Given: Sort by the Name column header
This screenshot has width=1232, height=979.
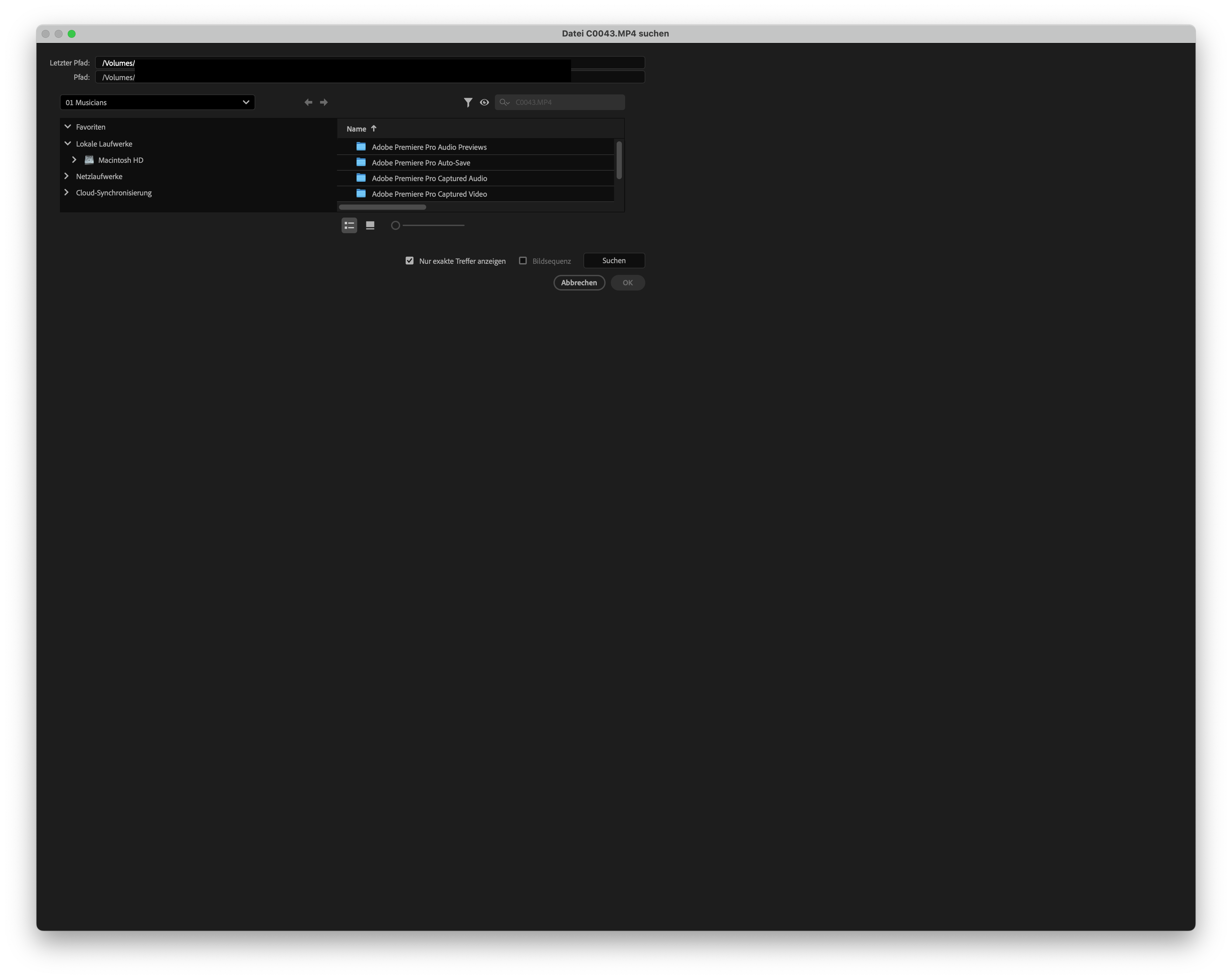Looking at the screenshot, I should 357,129.
